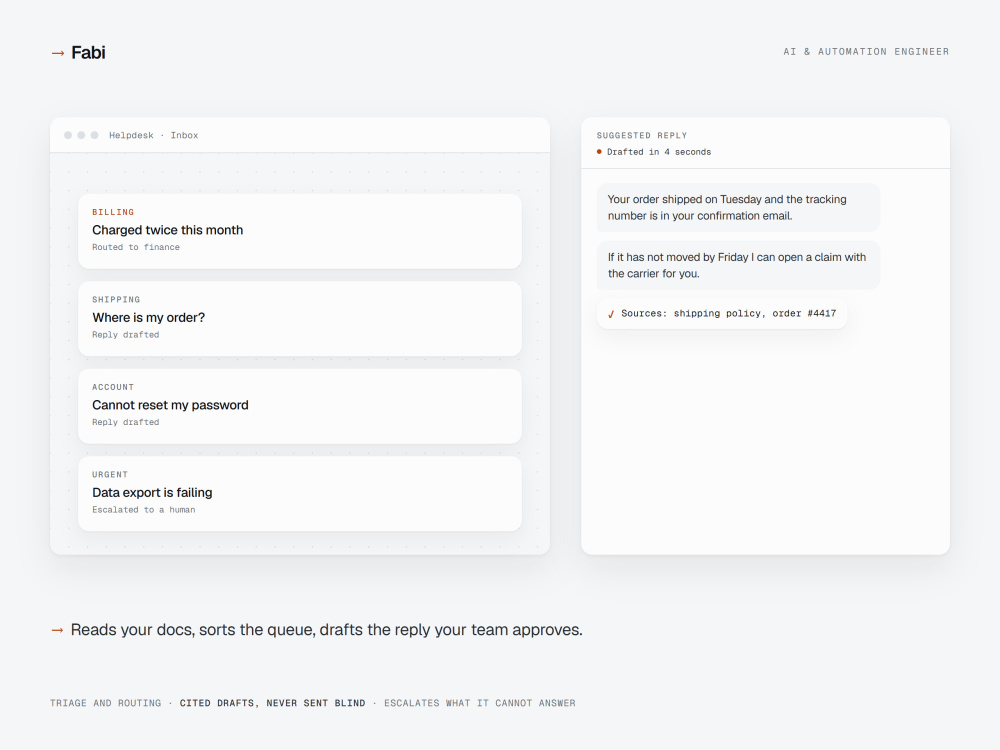Click the middle gray window dot in Helpdesk

pos(81,135)
